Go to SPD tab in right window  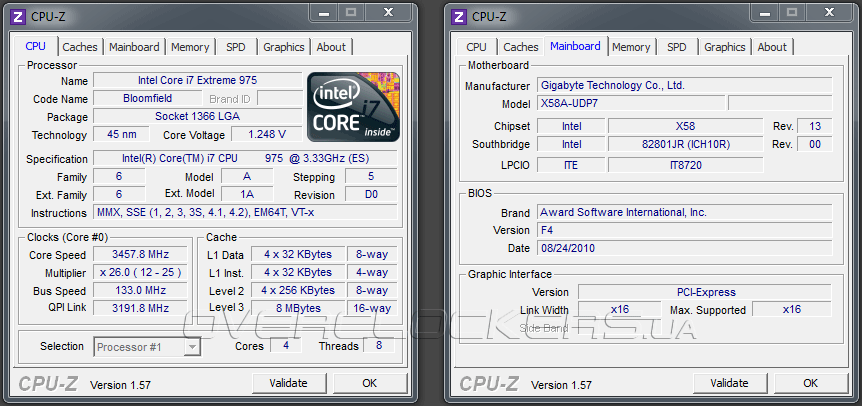pyautogui.click(x=677, y=47)
